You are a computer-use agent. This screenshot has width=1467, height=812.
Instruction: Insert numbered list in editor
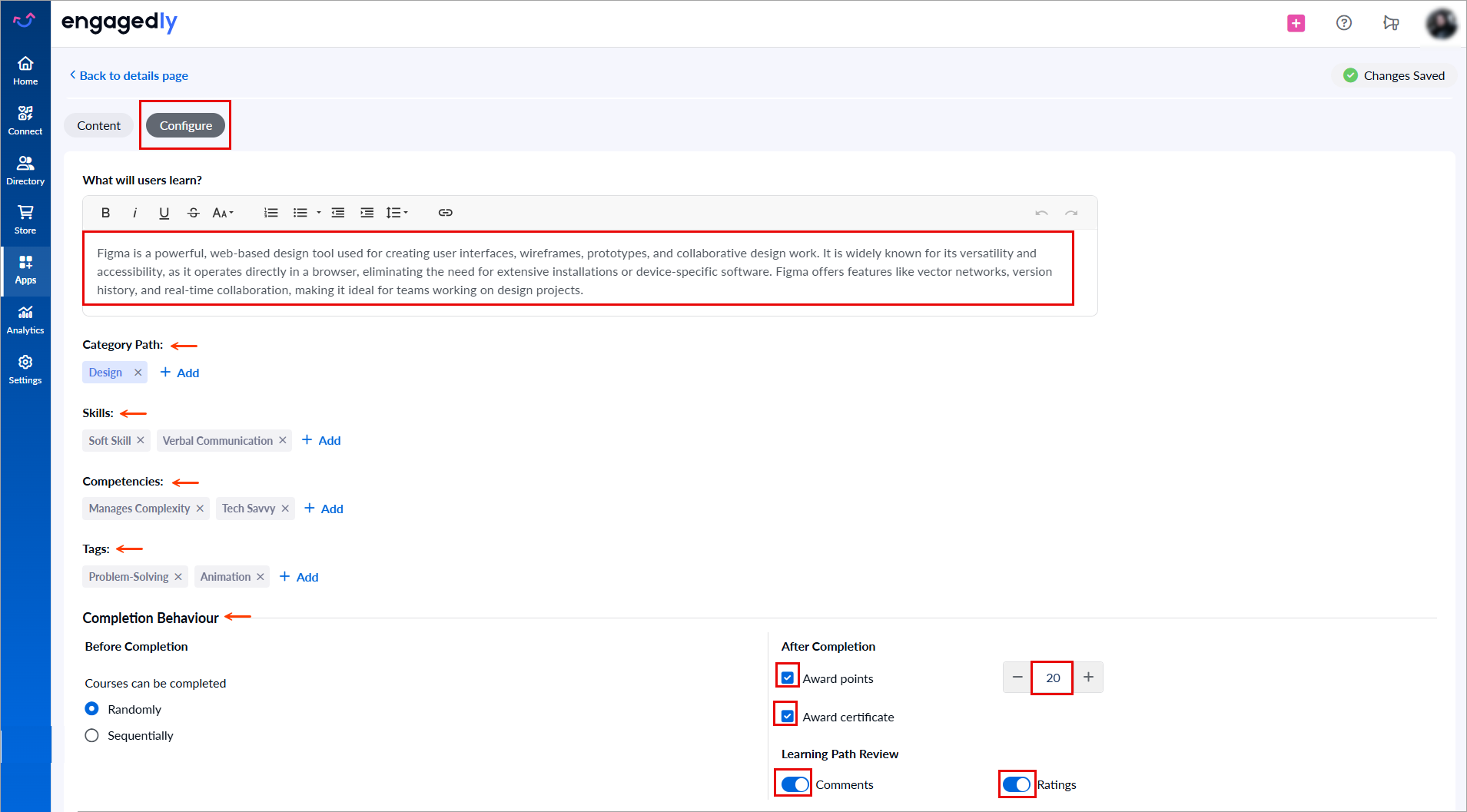(x=270, y=213)
